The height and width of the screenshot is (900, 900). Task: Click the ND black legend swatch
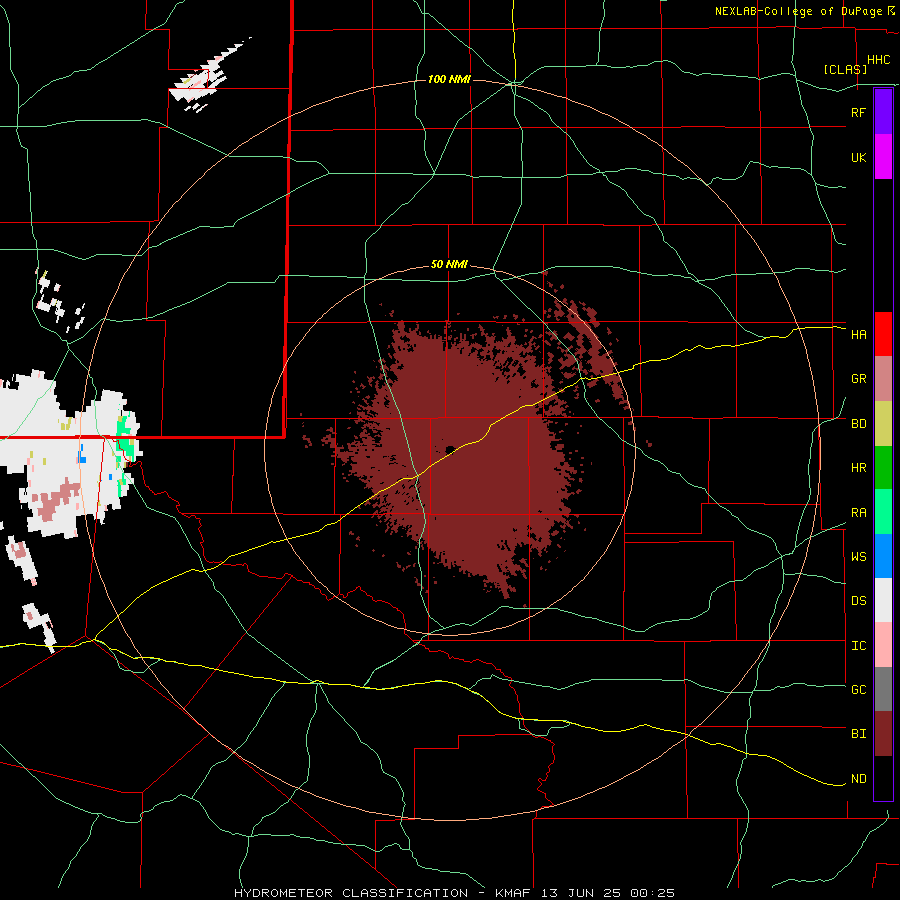pos(883,778)
